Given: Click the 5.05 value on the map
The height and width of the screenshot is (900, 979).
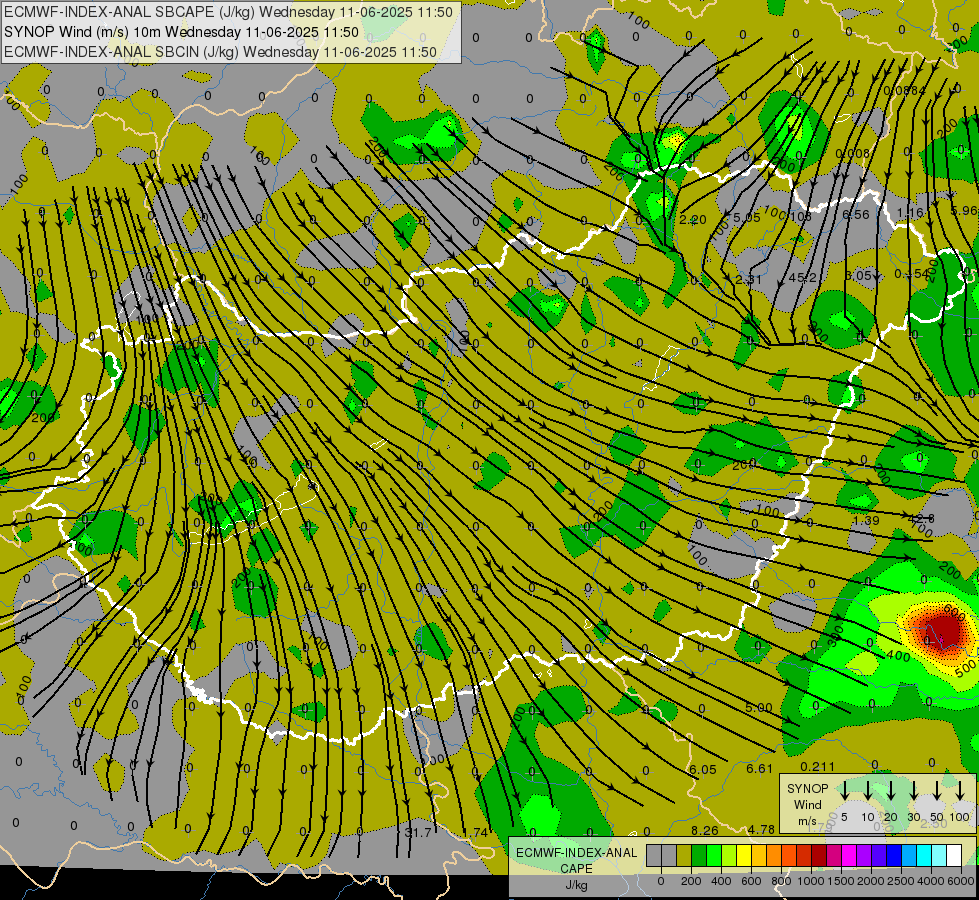Looking at the screenshot, I should (747, 217).
